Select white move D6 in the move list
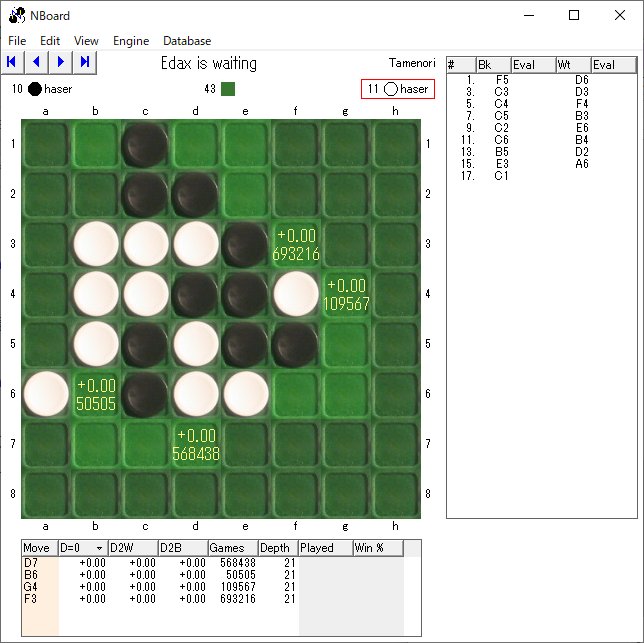This screenshot has width=644, height=643. (582, 80)
